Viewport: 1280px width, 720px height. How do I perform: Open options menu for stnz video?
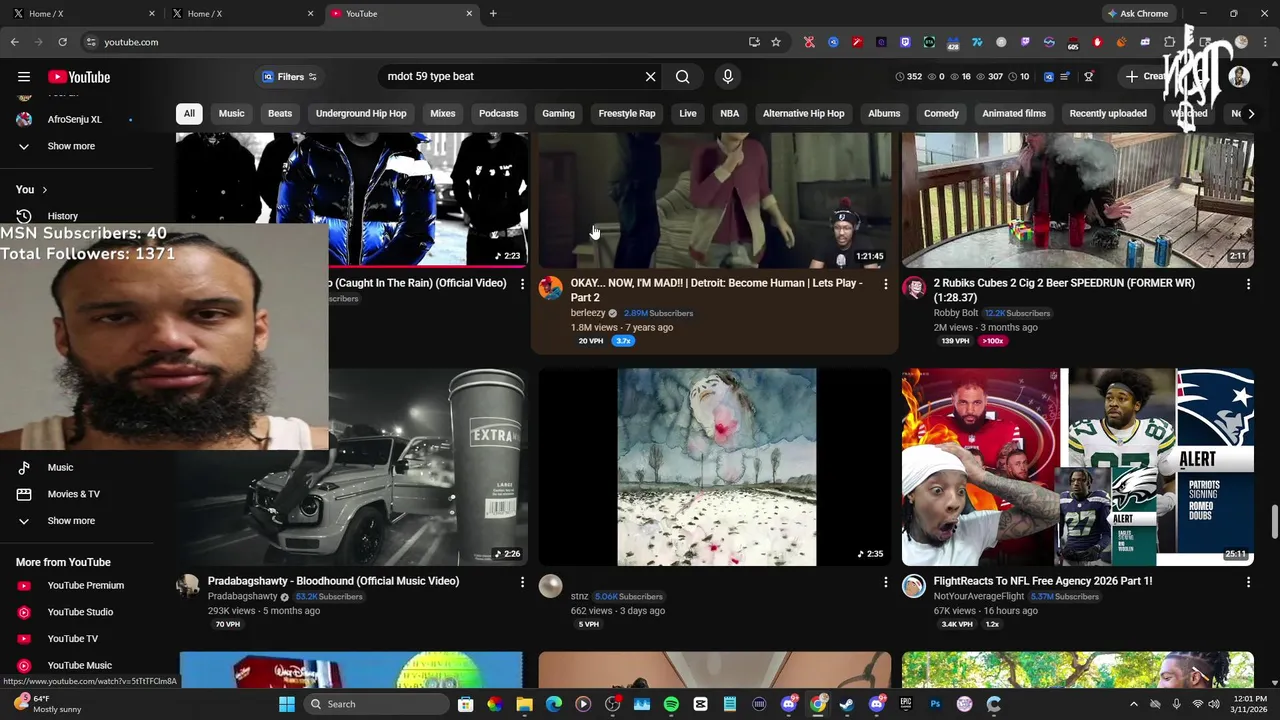point(885,581)
